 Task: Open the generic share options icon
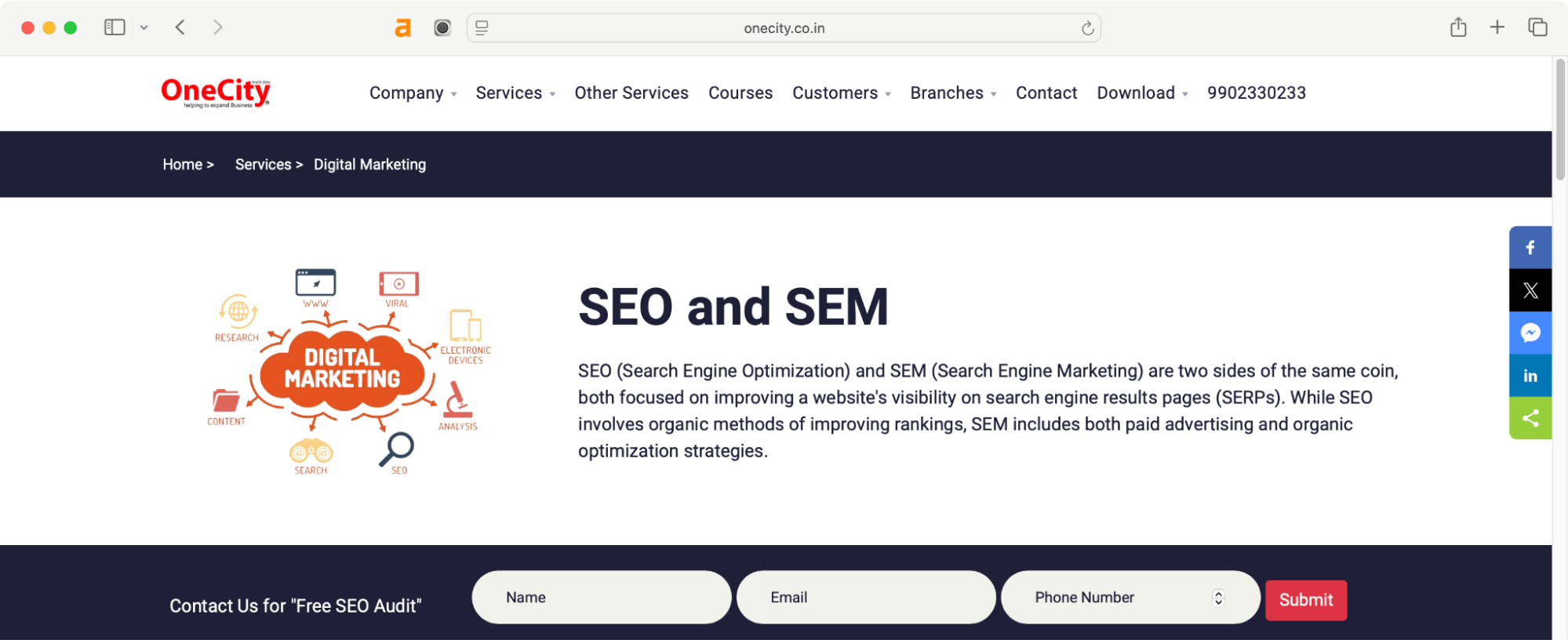[1530, 417]
